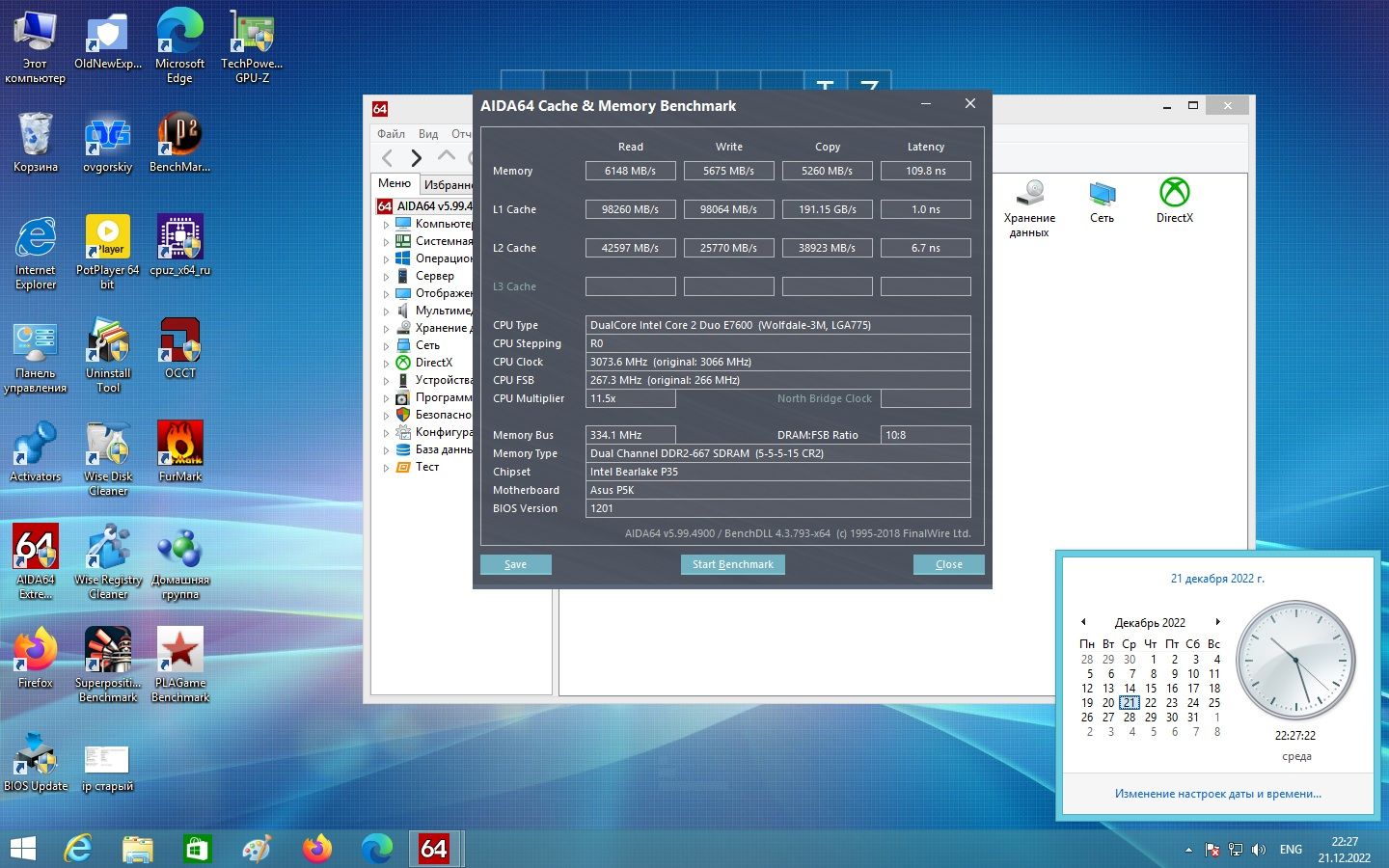Go to previous month in calendar
Screen dimensions: 1389x868
click(x=1083, y=622)
